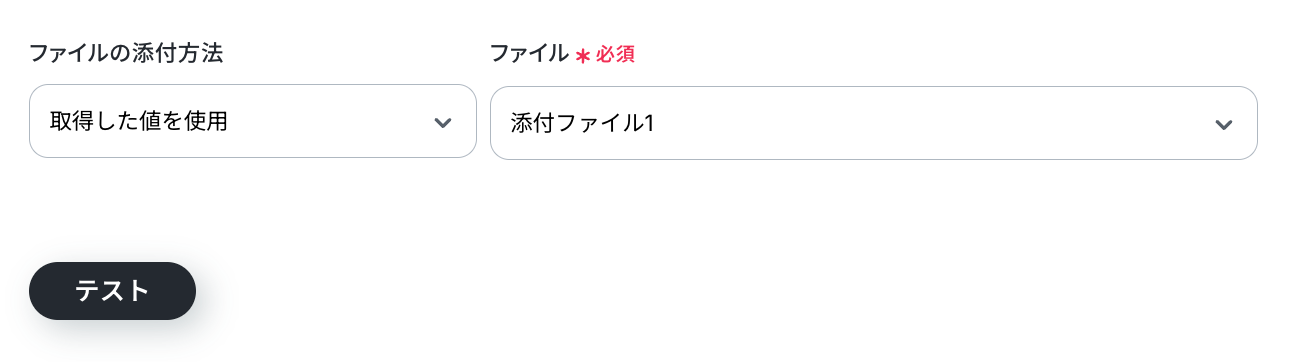Focus the 取得した値を使用 select box
The width and height of the screenshot is (1308, 362).
253,121
